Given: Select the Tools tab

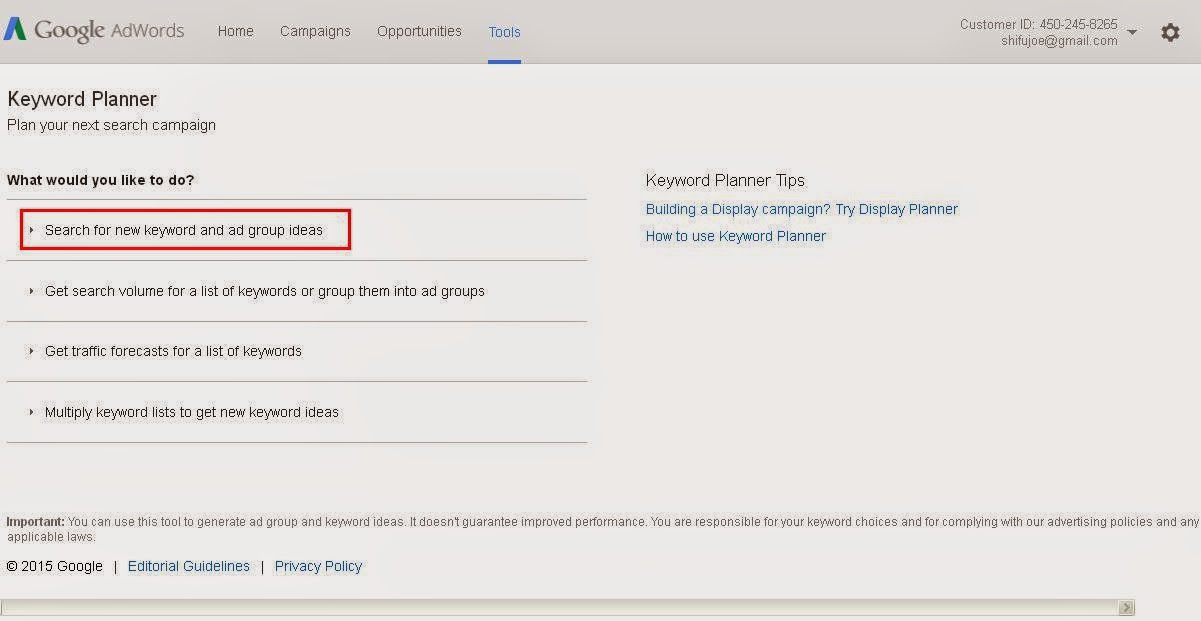Looking at the screenshot, I should pos(504,32).
